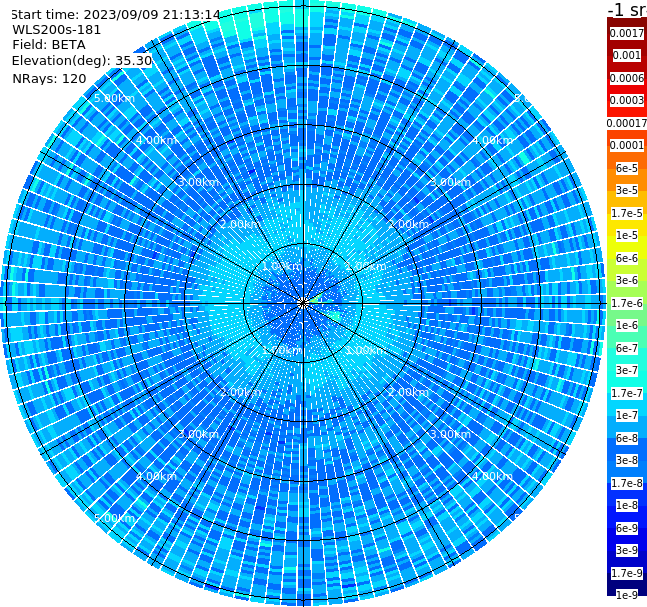
Task: Select the 1.7e-5 colorbar value
Action: pos(627,213)
